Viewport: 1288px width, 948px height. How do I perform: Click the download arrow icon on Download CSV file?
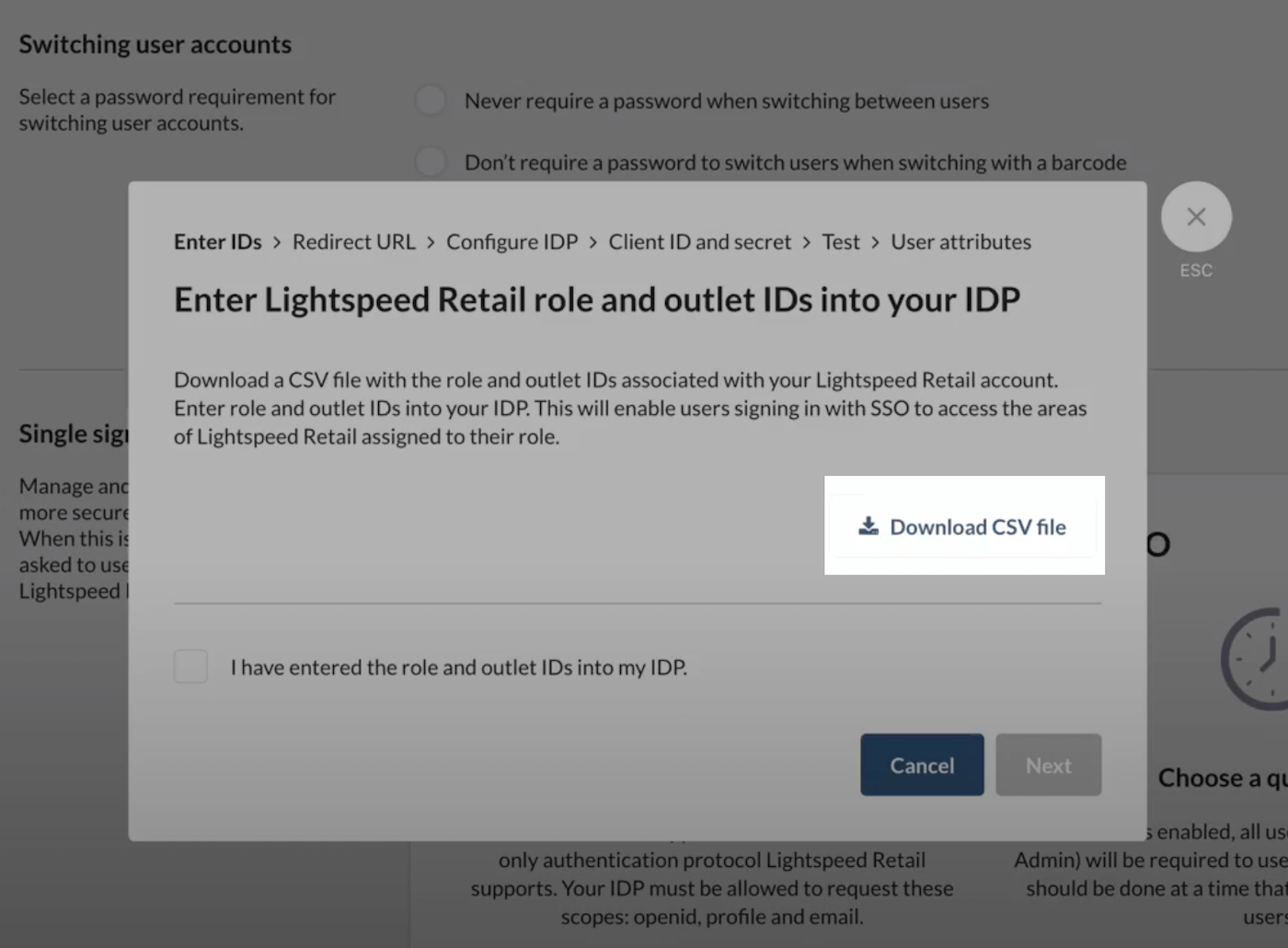[x=868, y=526]
